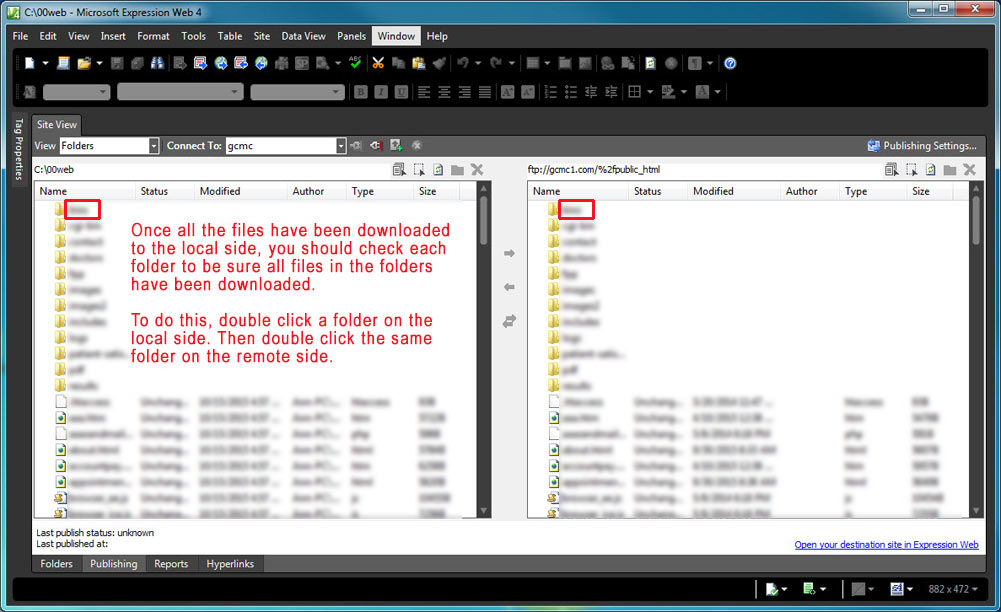Click the Cut scissors icon

(379, 63)
